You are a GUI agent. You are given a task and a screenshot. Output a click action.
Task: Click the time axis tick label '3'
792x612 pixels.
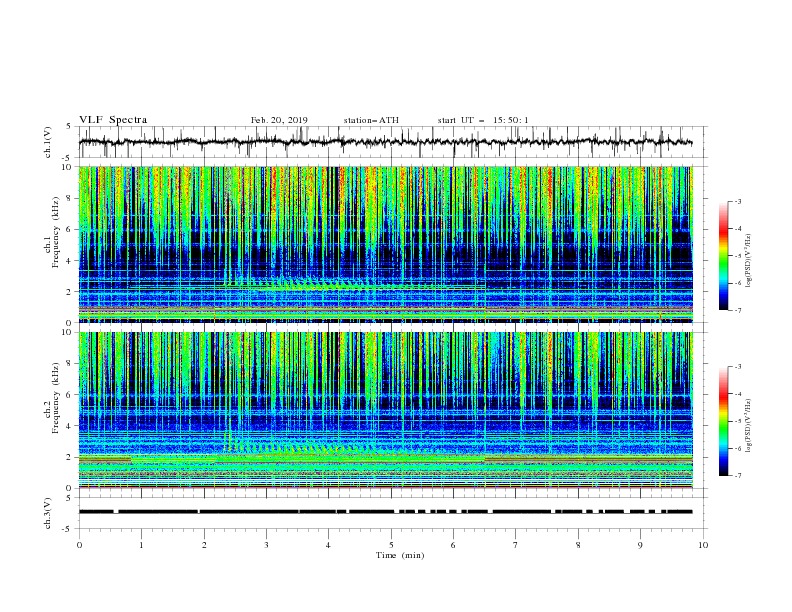tap(266, 545)
